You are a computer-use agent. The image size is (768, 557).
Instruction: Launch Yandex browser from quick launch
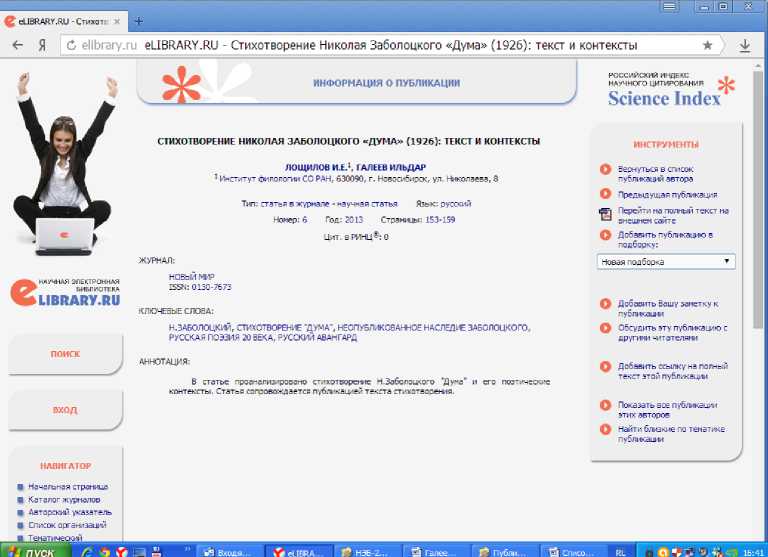point(122,552)
